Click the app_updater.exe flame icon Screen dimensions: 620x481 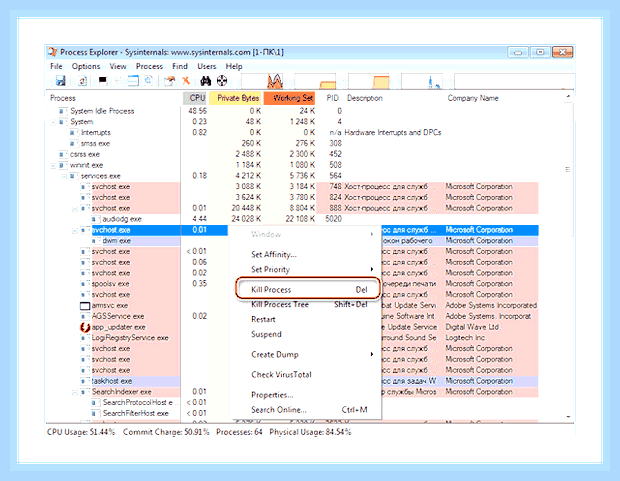pos(85,327)
